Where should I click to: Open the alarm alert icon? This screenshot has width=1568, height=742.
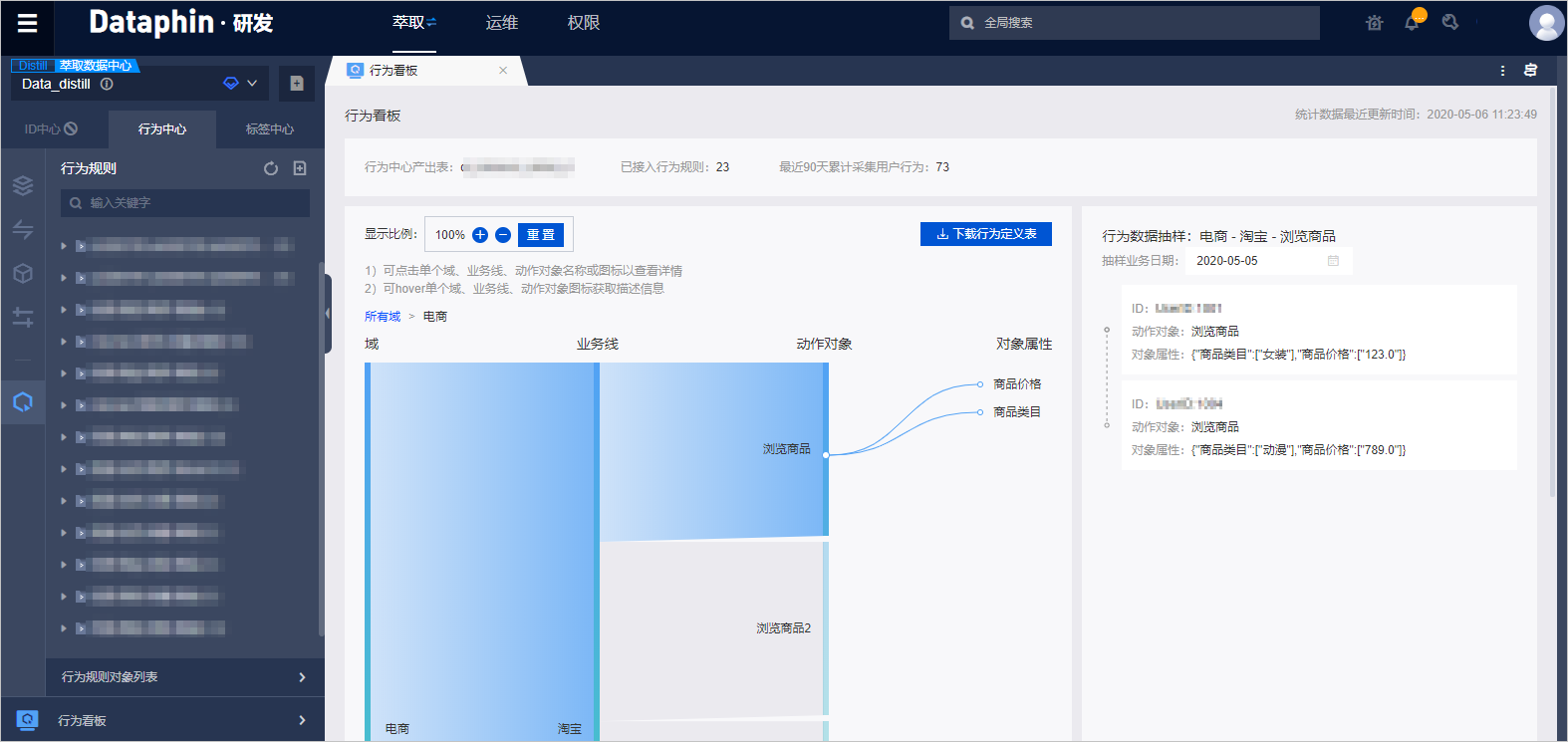click(1375, 22)
